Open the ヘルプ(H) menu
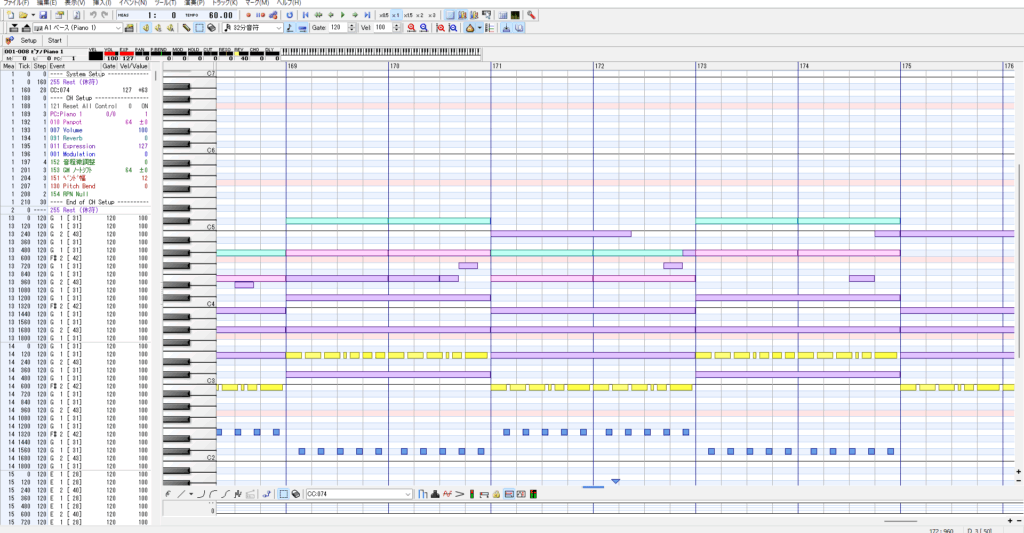This screenshot has width=1024, height=533. point(288,3)
